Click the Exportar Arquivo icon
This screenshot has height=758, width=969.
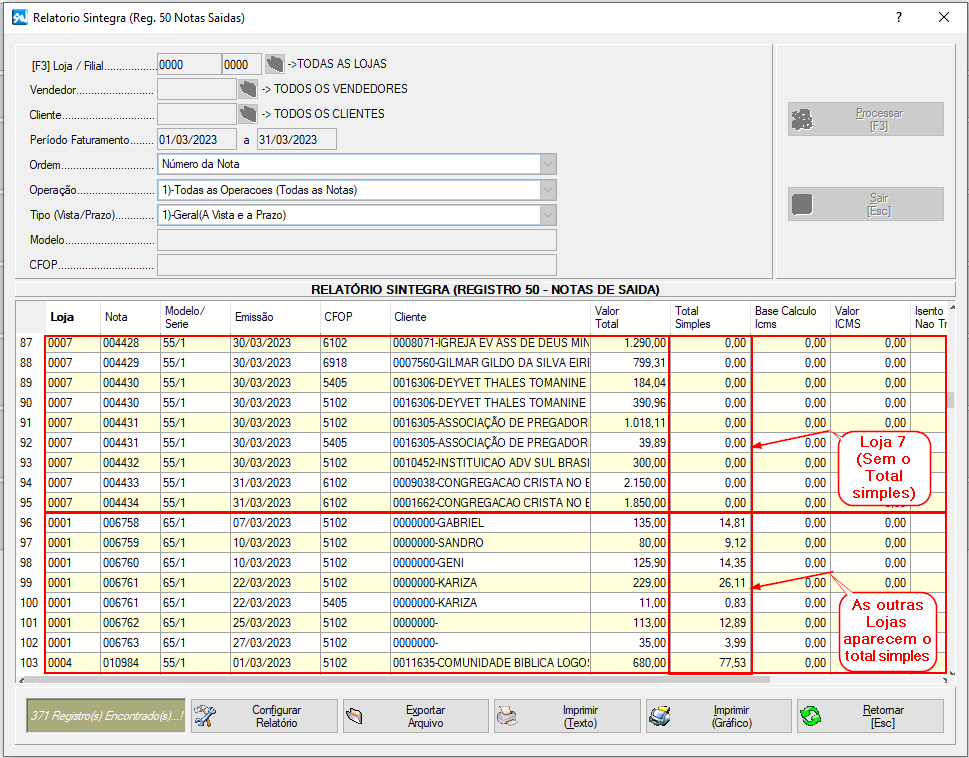[x=355, y=717]
